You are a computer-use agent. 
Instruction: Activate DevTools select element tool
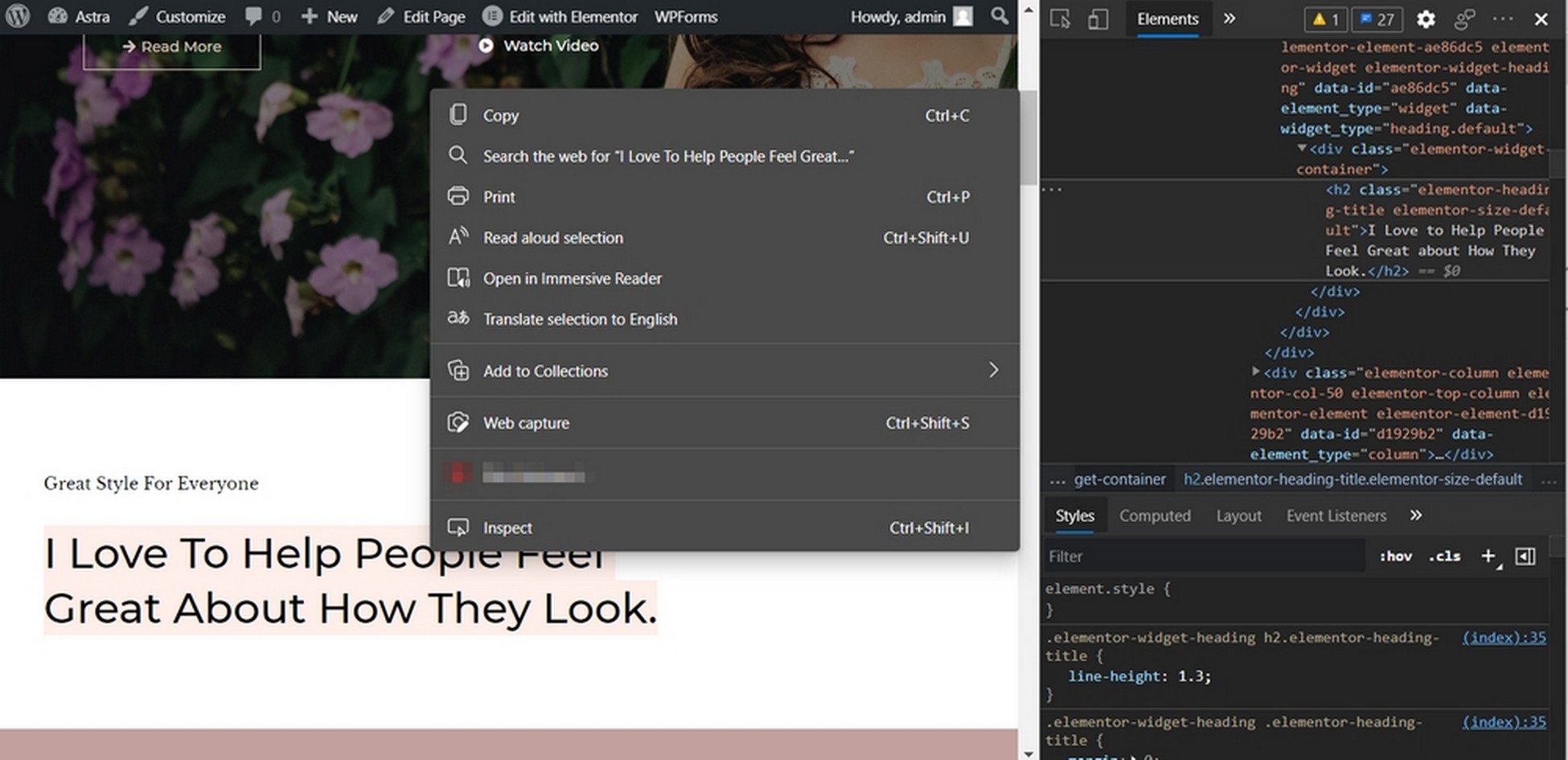pyautogui.click(x=1061, y=18)
